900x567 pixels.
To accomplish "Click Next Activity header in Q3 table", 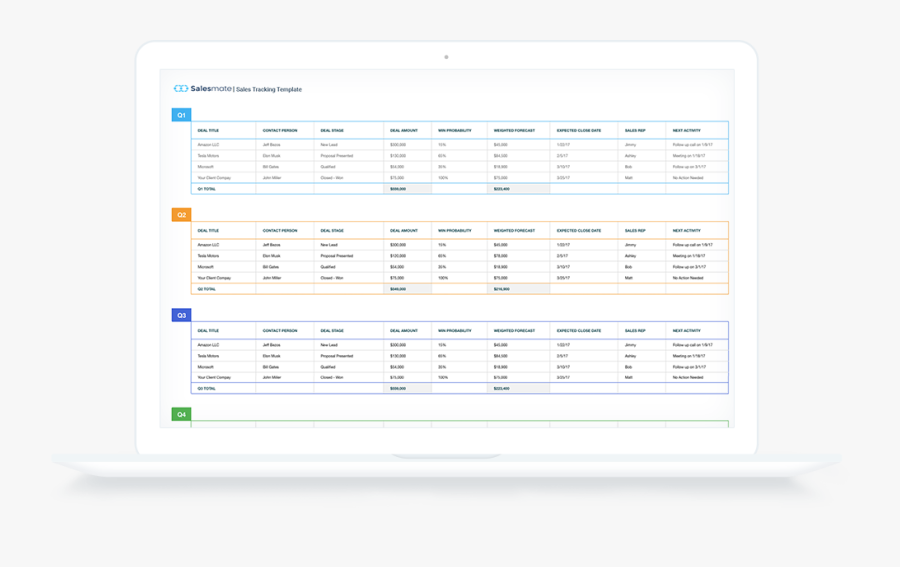I will point(686,331).
